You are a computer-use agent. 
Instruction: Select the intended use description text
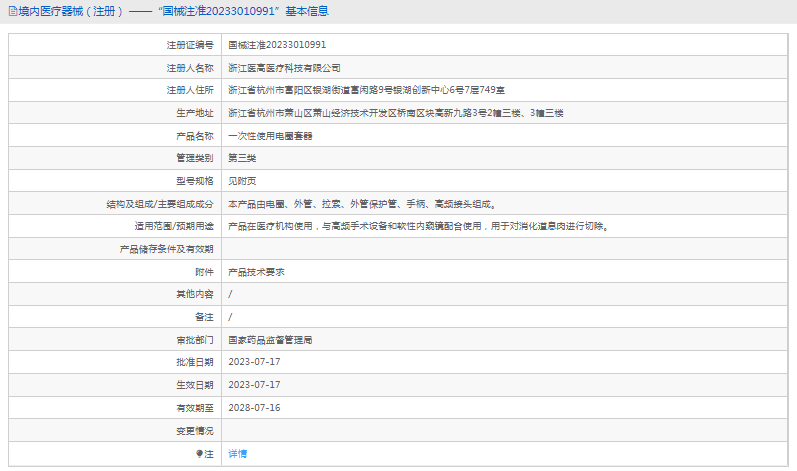pos(419,226)
